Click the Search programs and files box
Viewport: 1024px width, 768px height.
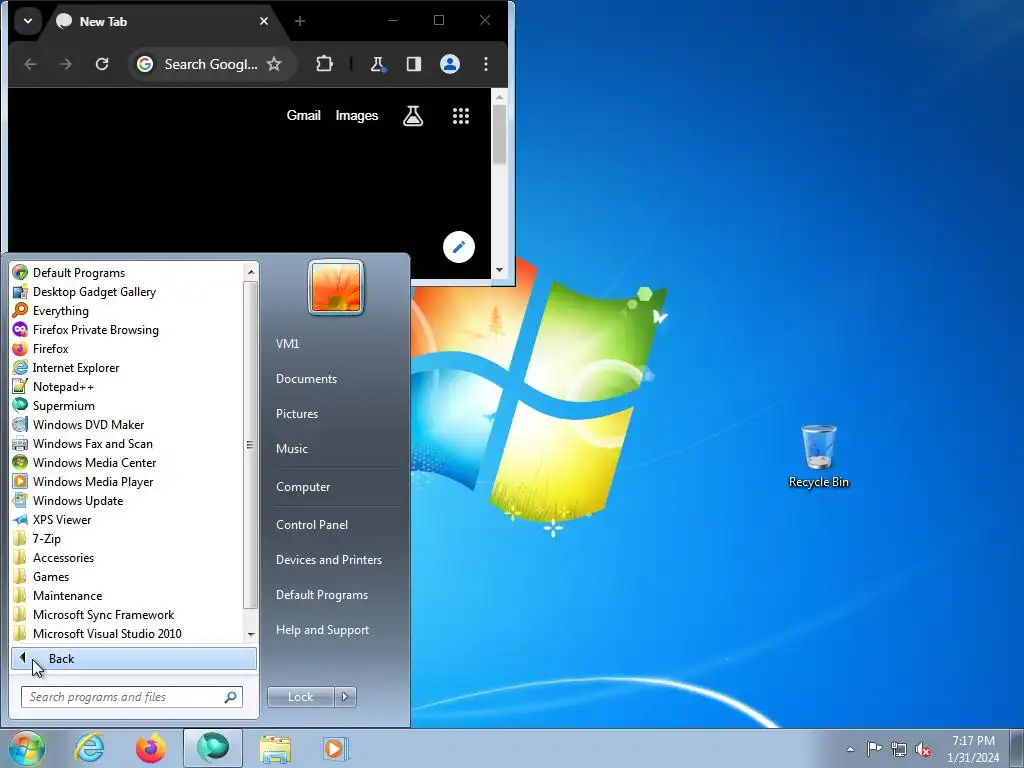click(132, 697)
